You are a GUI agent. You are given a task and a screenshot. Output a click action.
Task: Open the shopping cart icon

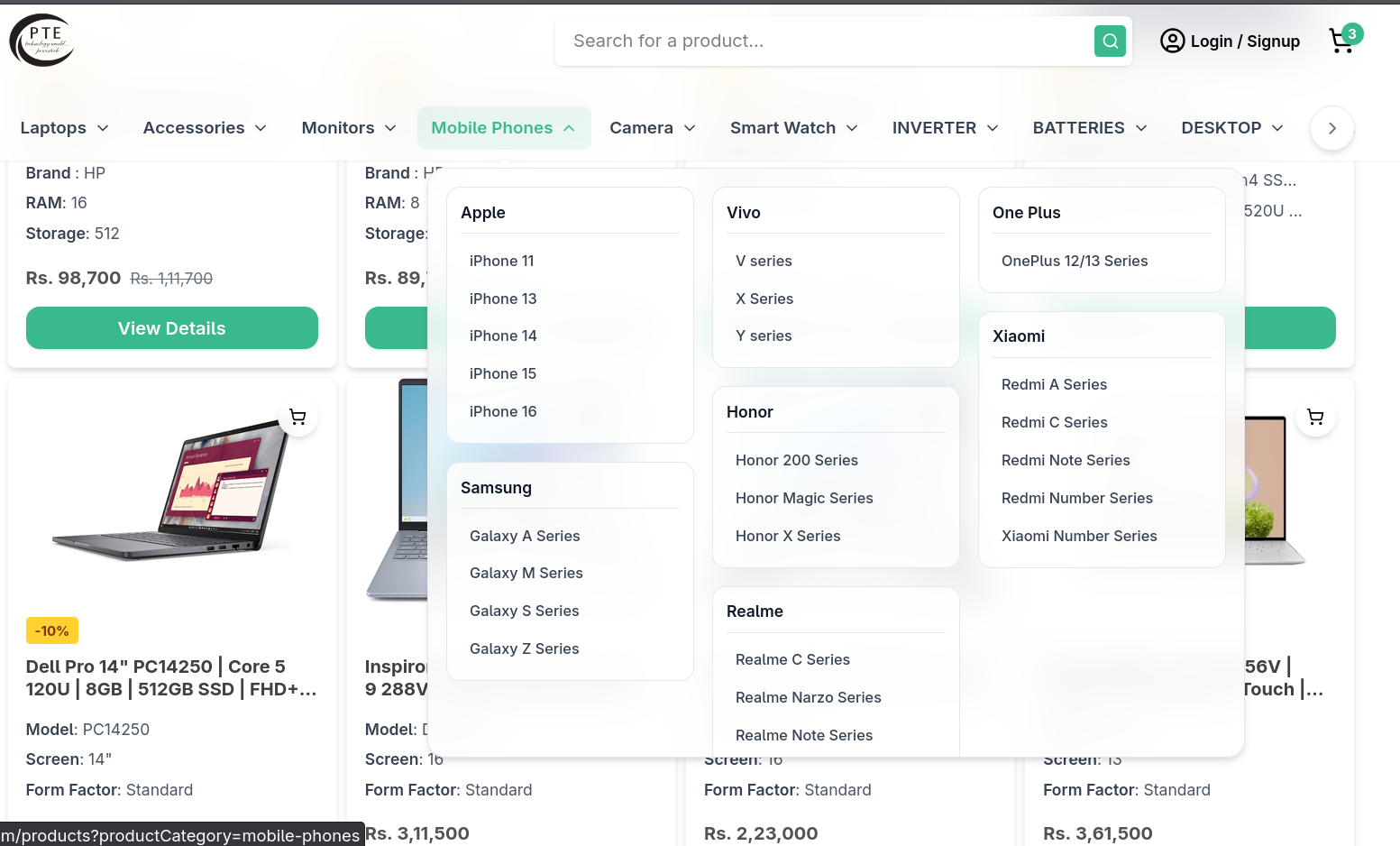[1341, 41]
